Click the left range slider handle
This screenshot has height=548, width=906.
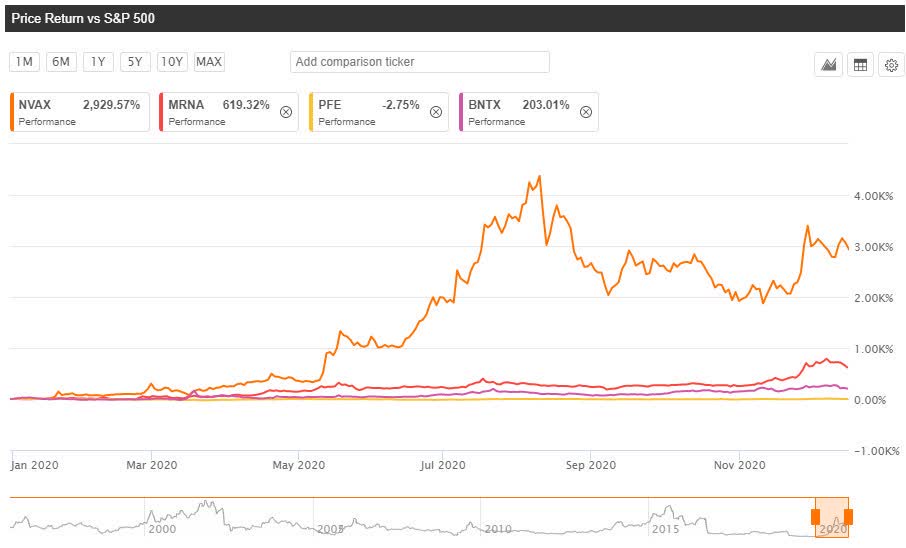(815, 516)
